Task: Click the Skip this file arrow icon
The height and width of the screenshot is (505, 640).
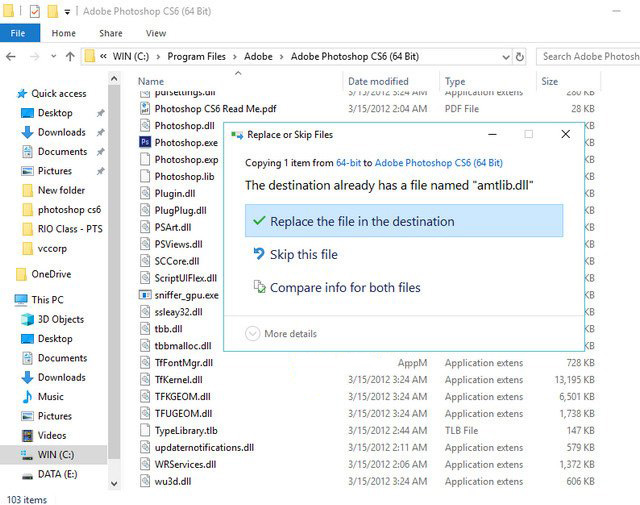Action: (x=259, y=254)
